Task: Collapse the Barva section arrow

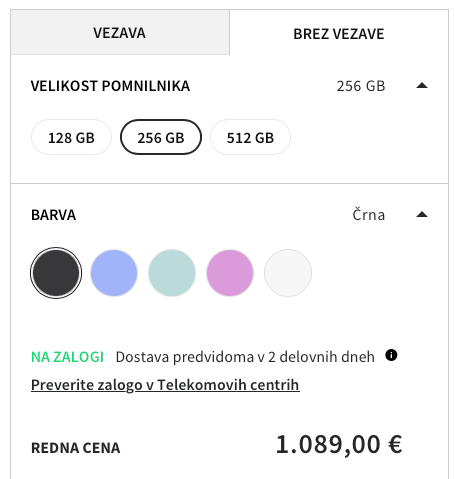Action: click(422, 214)
